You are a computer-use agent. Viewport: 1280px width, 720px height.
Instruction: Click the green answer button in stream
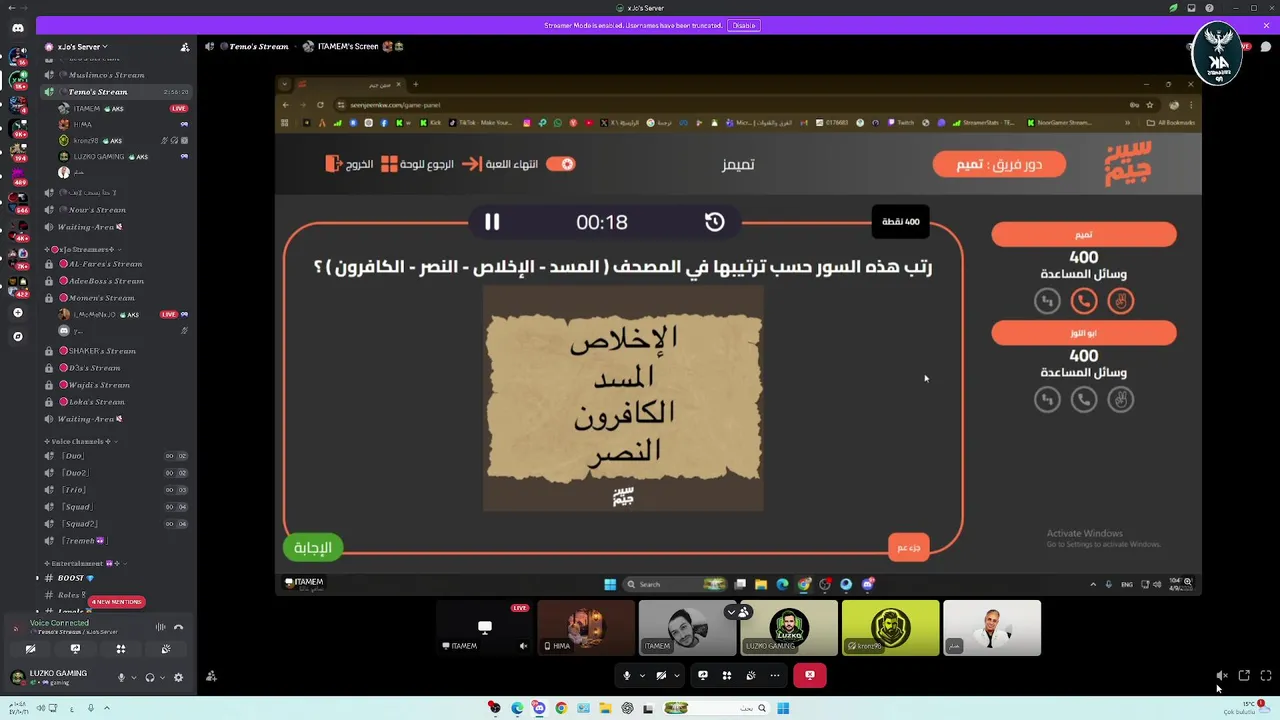pos(313,547)
